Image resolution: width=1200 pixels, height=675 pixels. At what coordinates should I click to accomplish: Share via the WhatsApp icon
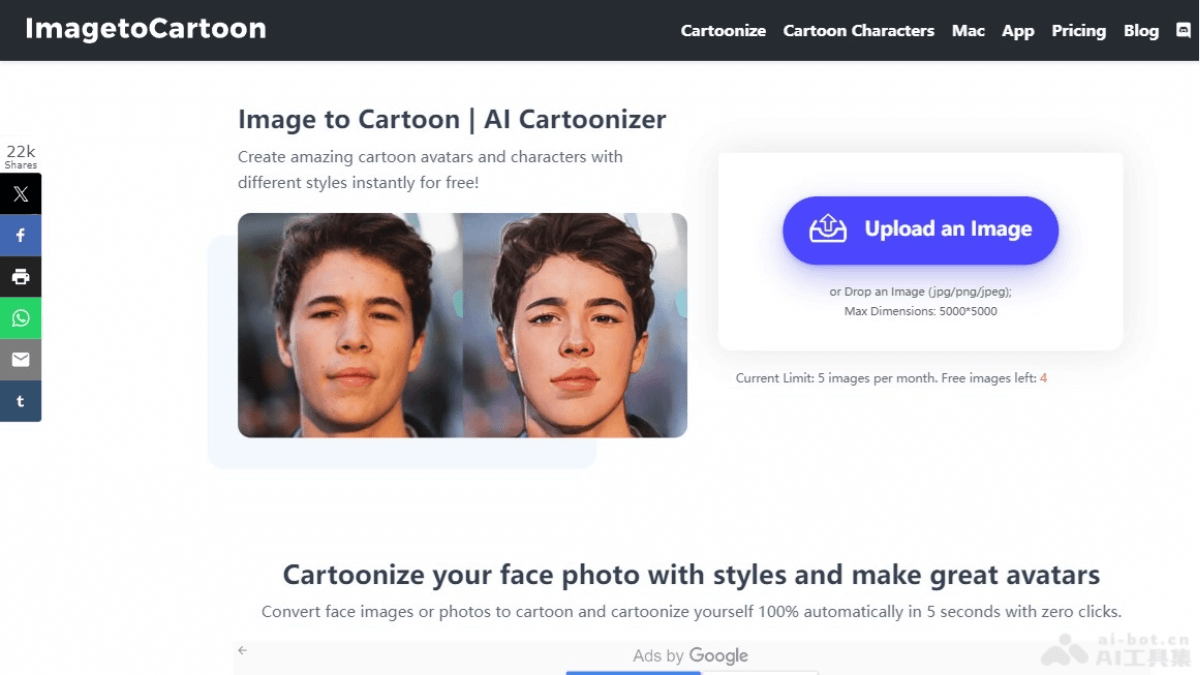click(20, 319)
